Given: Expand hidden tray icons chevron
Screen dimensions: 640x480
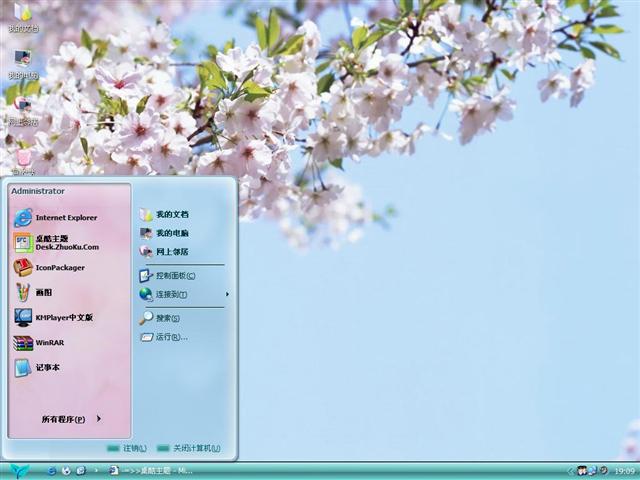Looking at the screenshot, I should pyautogui.click(x=571, y=471).
